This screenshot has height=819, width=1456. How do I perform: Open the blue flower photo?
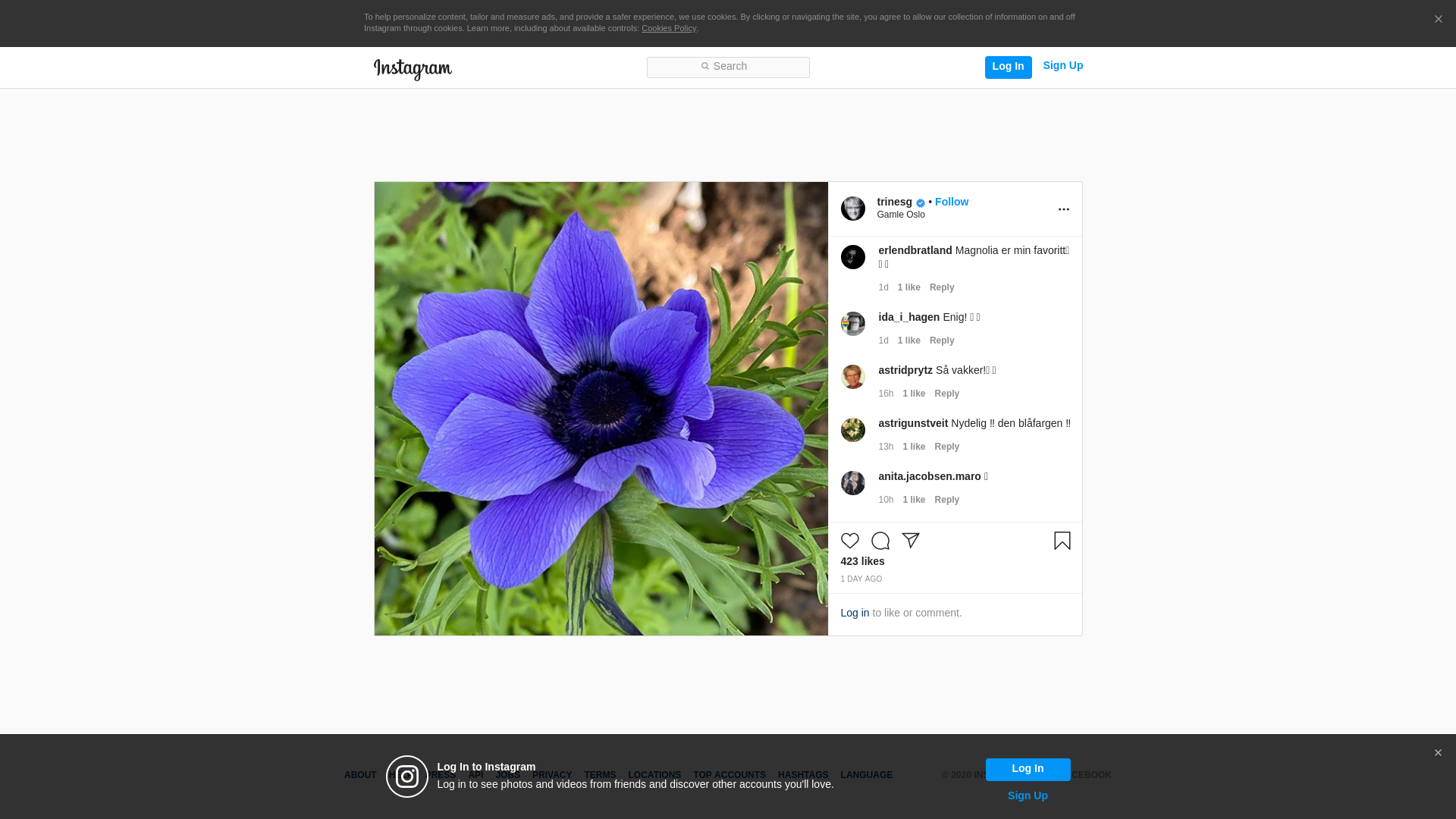click(601, 409)
